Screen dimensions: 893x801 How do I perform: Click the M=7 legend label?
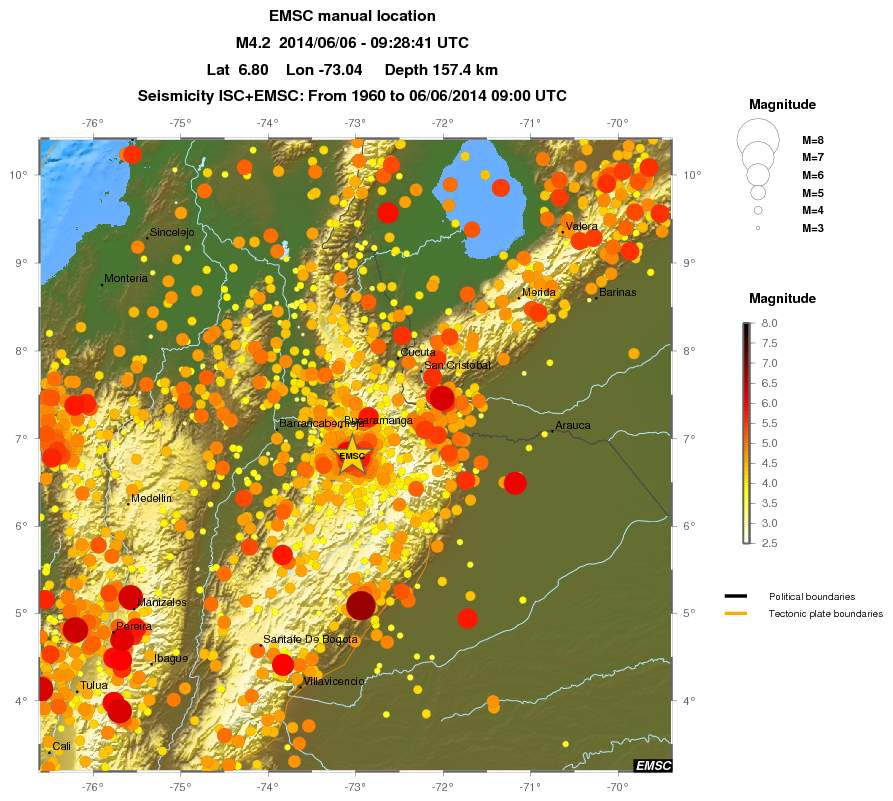(x=813, y=157)
